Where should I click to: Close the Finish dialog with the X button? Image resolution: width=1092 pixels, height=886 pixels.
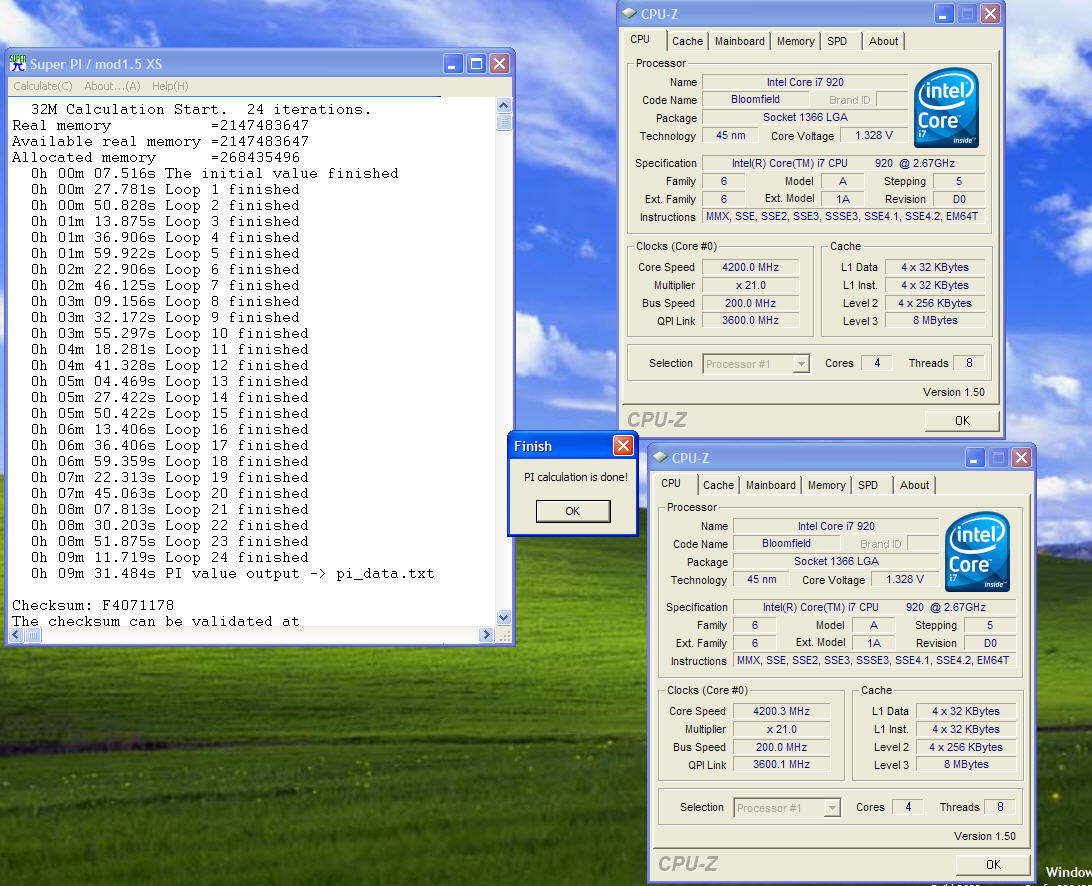coord(623,445)
